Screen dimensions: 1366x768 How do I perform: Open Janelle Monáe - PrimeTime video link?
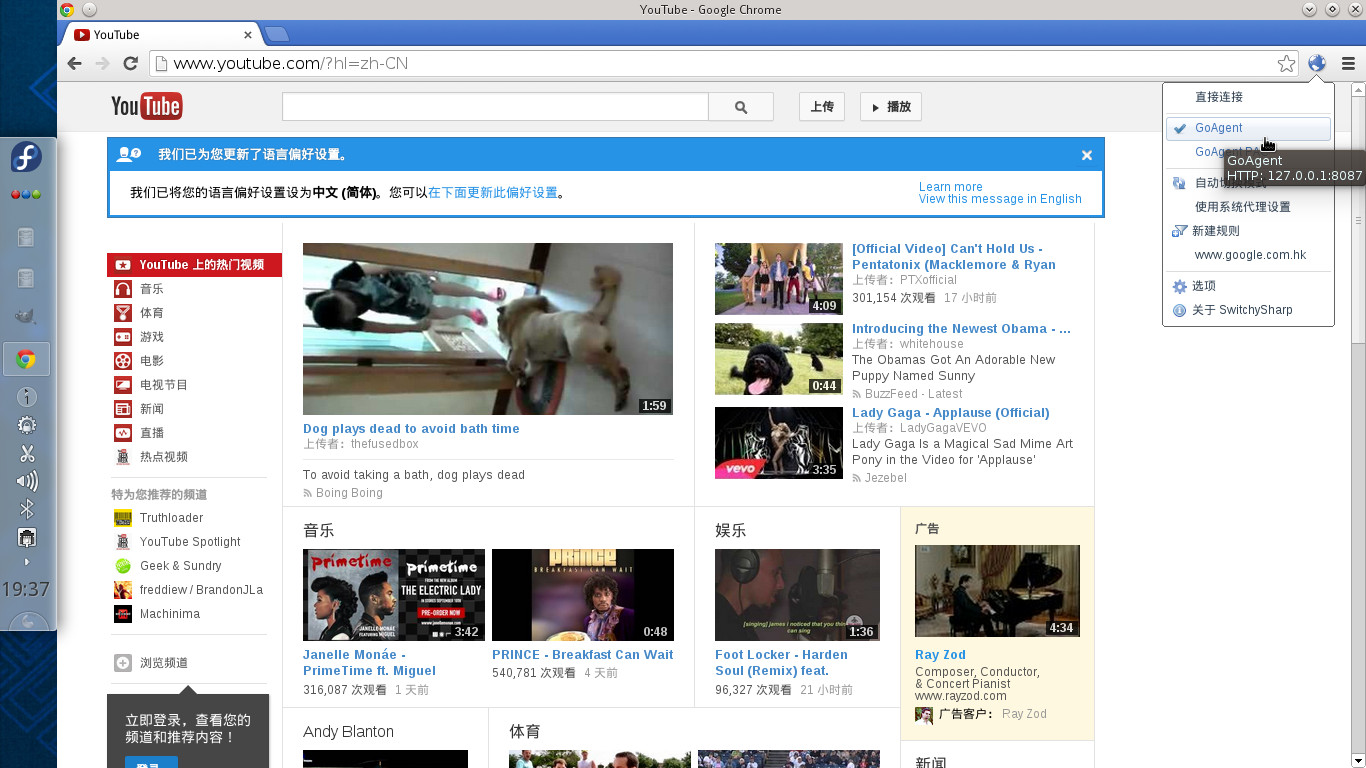tap(369, 663)
